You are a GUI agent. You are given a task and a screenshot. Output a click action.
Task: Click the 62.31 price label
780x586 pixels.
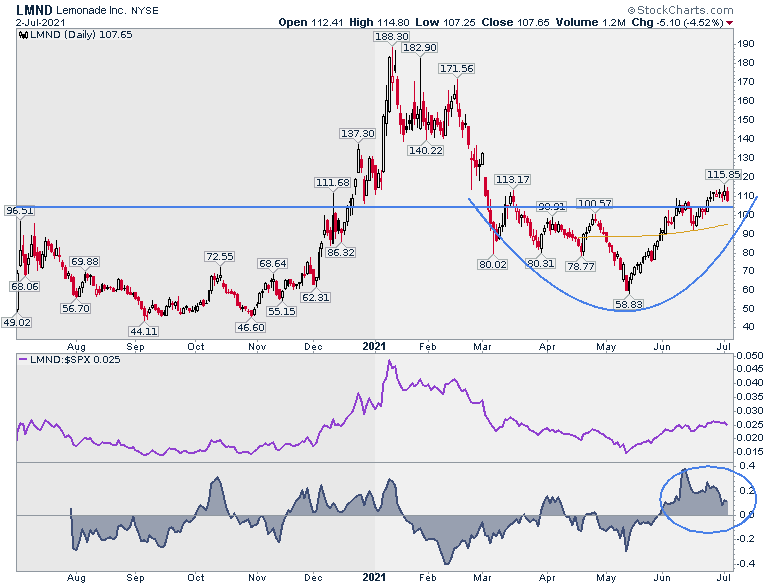point(315,297)
